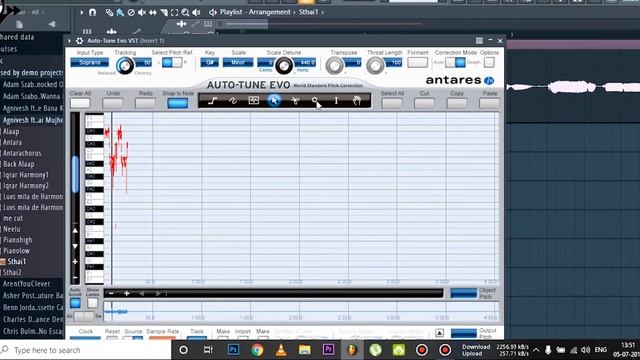Click the Clear All button
The width and height of the screenshot is (640, 360).
click(80, 103)
